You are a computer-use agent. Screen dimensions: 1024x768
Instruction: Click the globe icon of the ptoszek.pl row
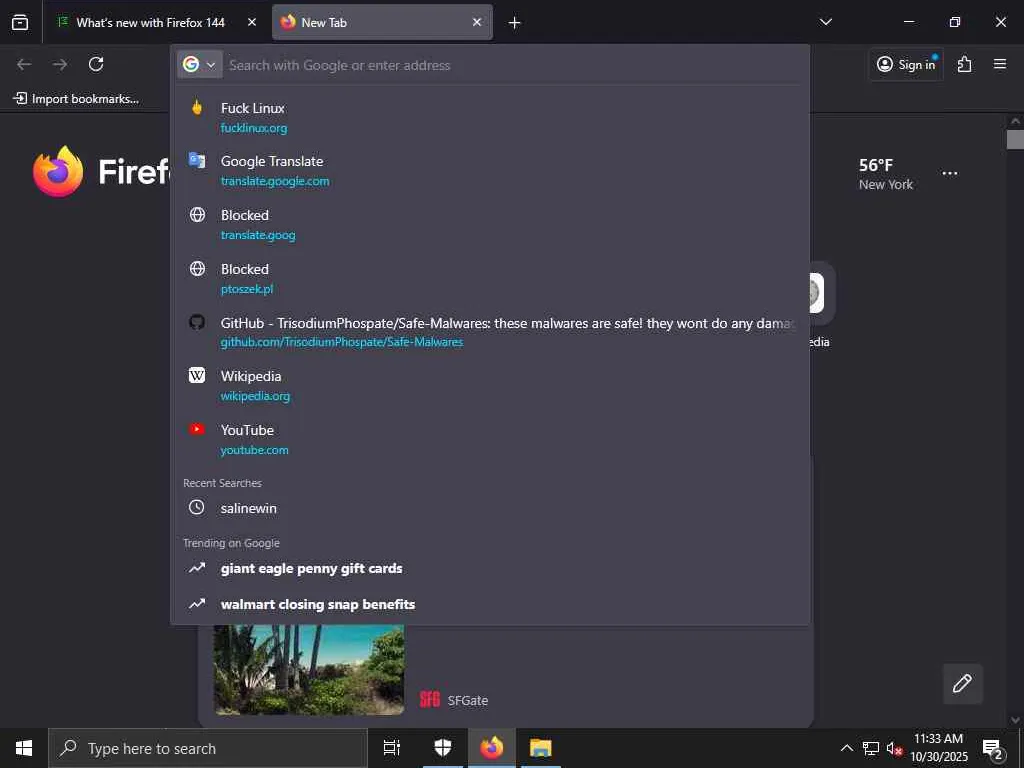pos(197,268)
